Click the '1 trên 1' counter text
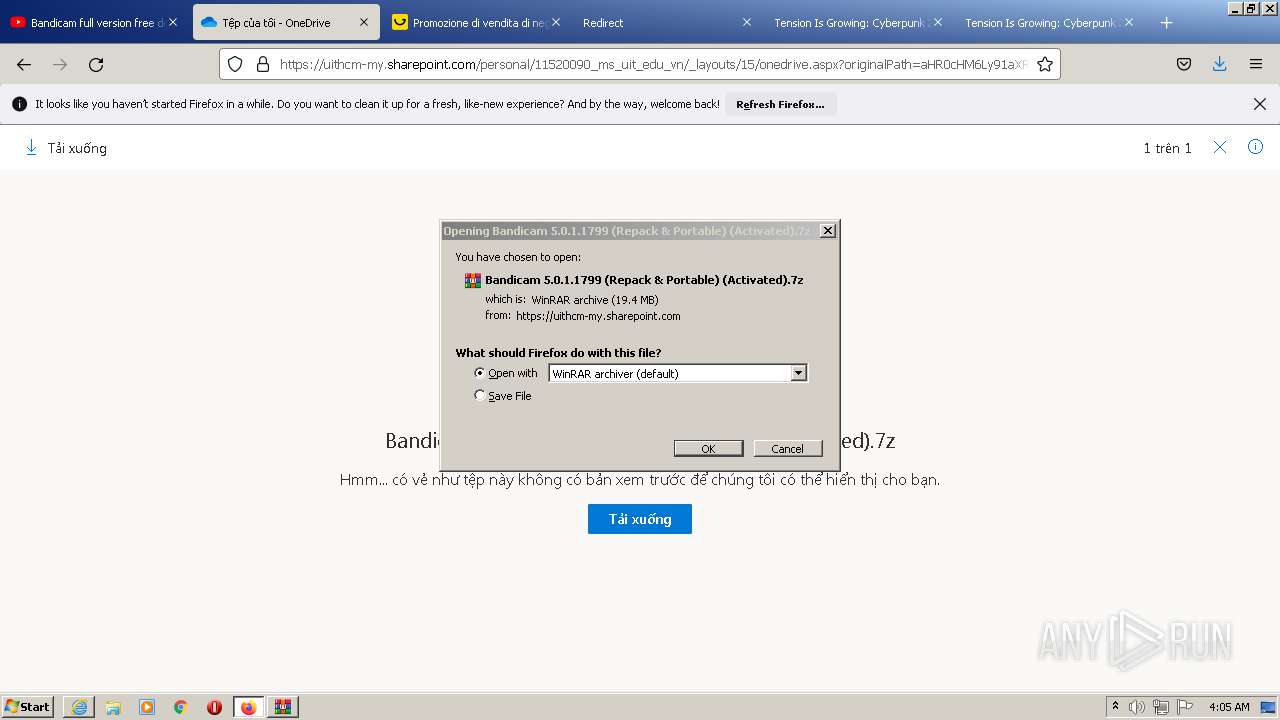 pos(1167,148)
